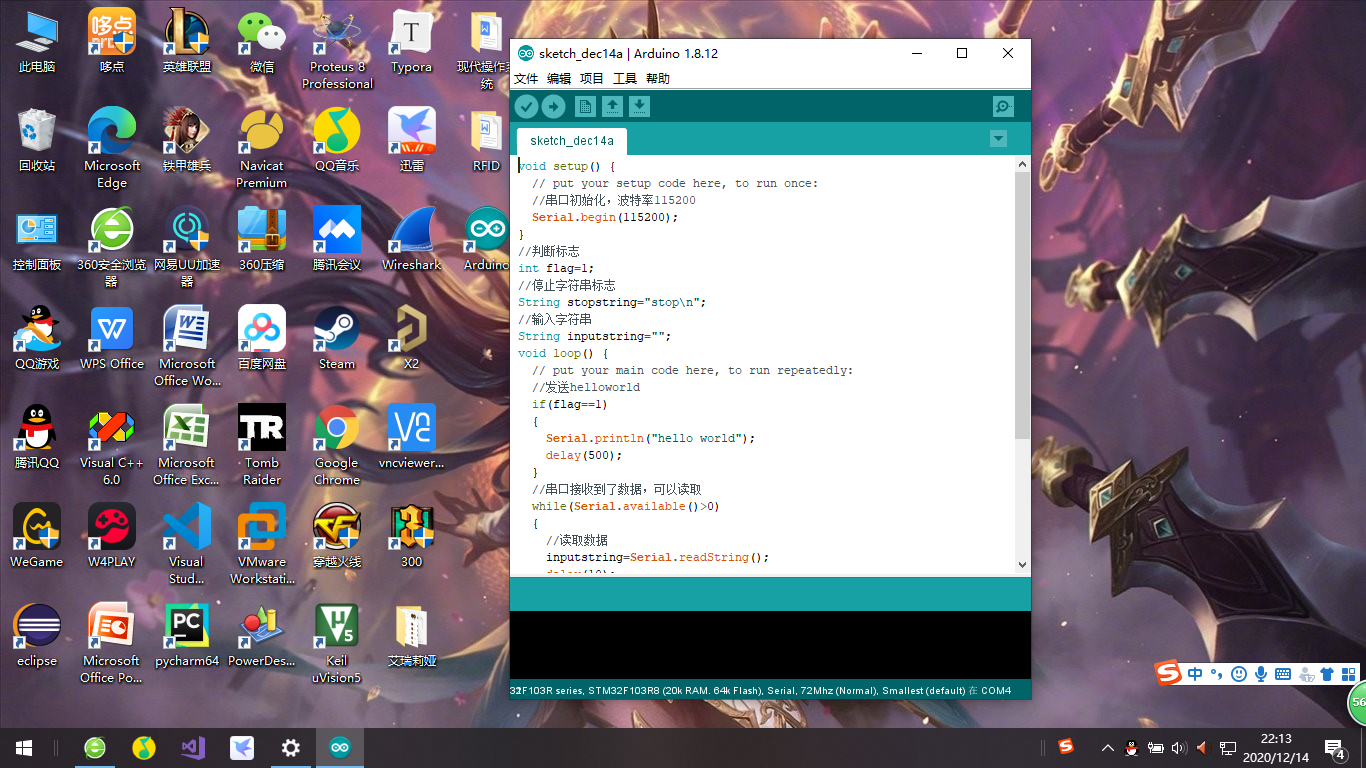Select the 控制面板 desktop icon
The width and height of the screenshot is (1366, 768).
(37, 240)
